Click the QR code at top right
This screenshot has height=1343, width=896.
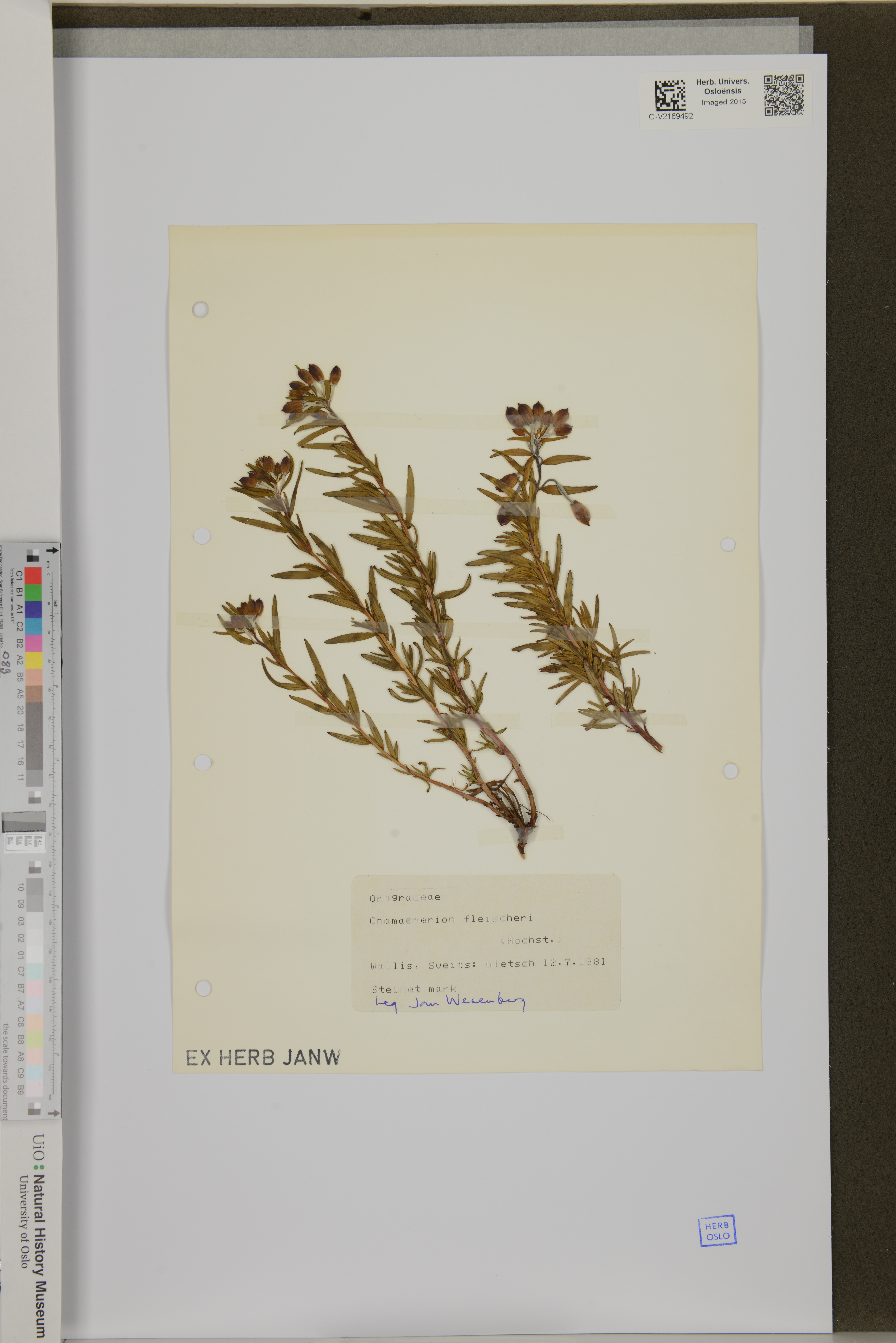[784, 95]
